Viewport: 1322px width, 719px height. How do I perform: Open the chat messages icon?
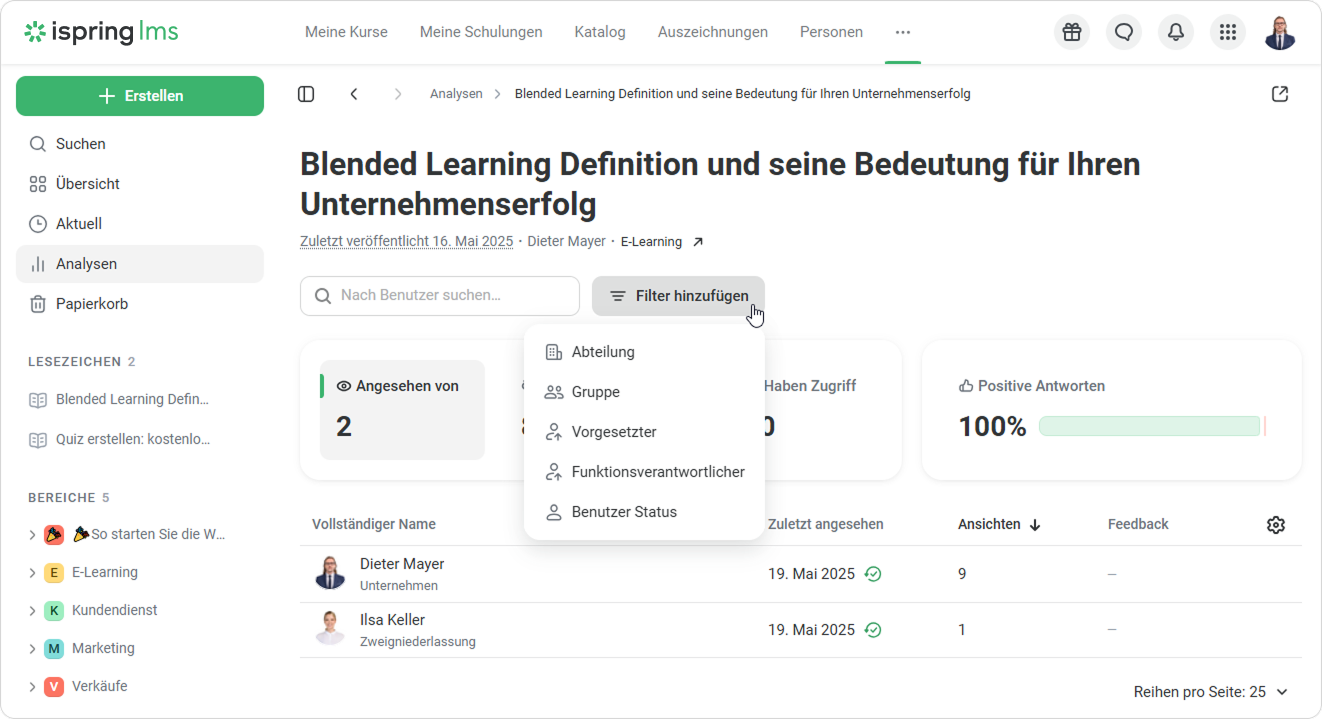[1124, 32]
